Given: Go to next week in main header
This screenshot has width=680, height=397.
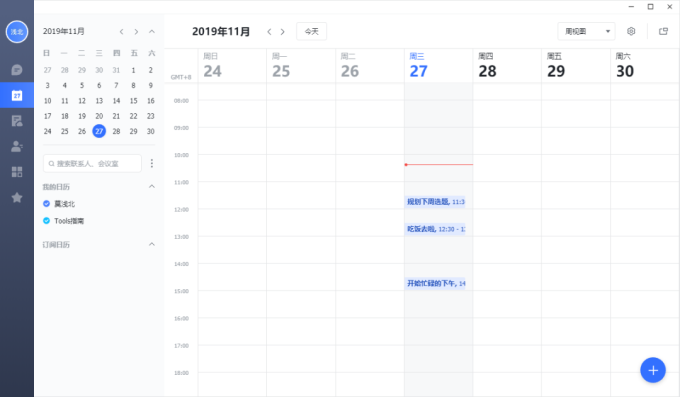Looking at the screenshot, I should [283, 32].
